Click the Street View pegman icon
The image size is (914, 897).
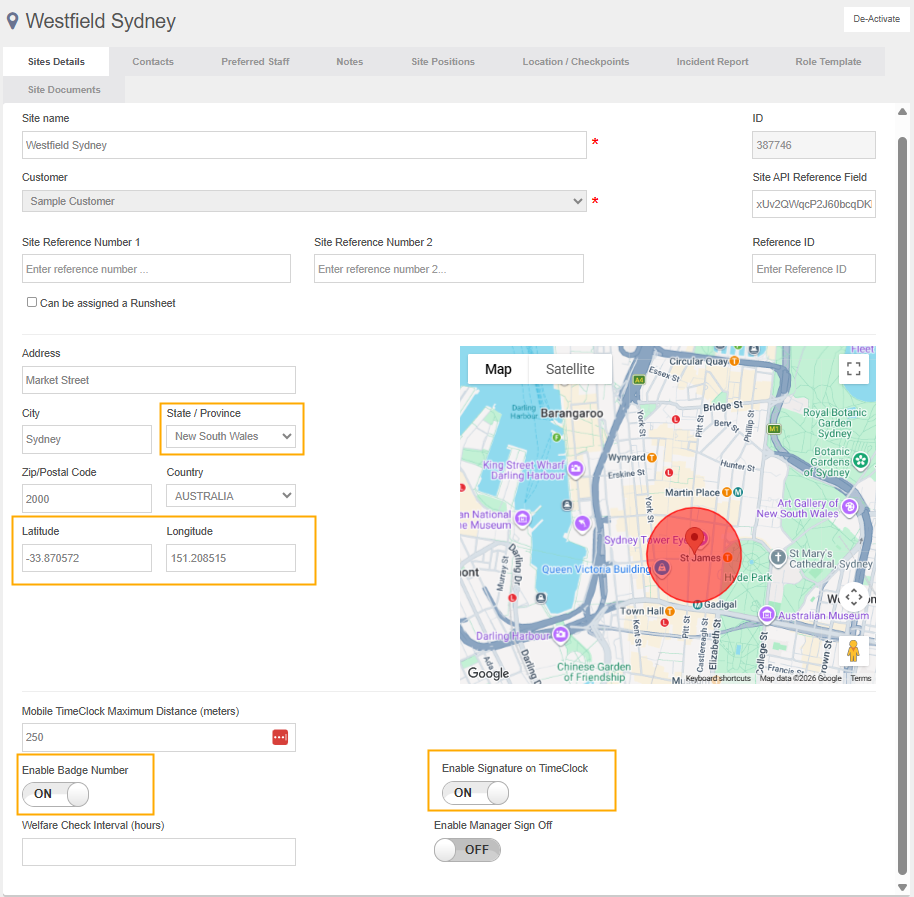point(853,651)
